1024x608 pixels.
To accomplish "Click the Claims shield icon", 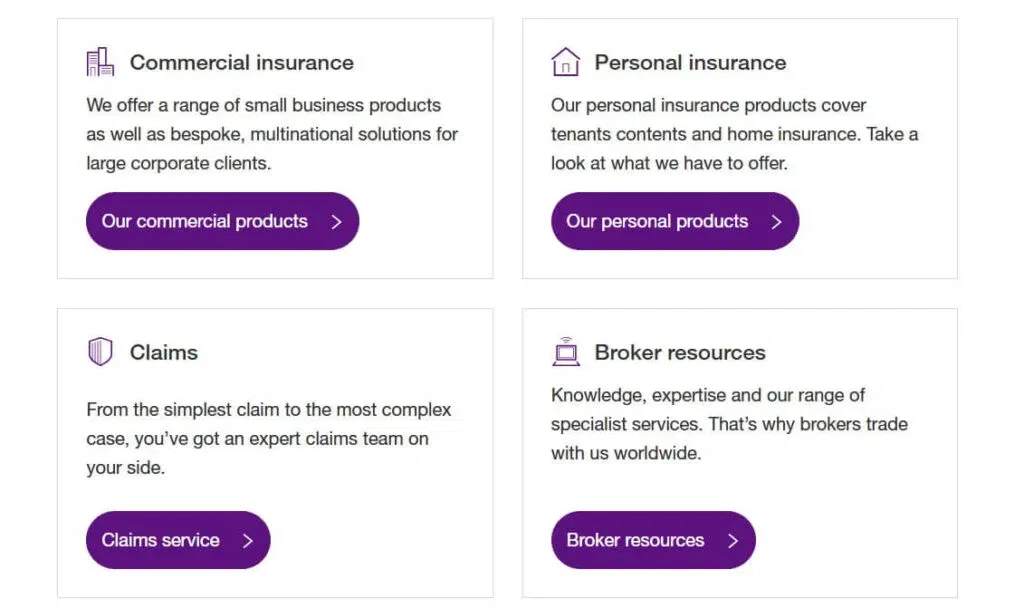I will tap(100, 351).
